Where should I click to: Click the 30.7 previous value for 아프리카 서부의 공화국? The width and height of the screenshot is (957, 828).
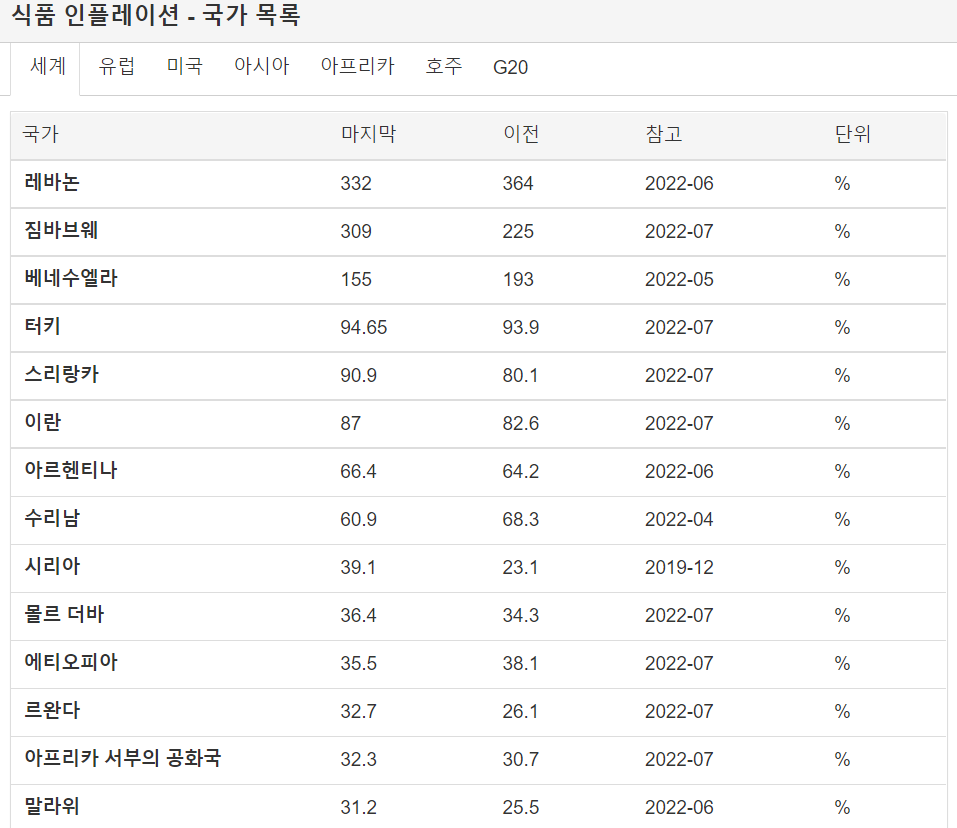pos(521,760)
